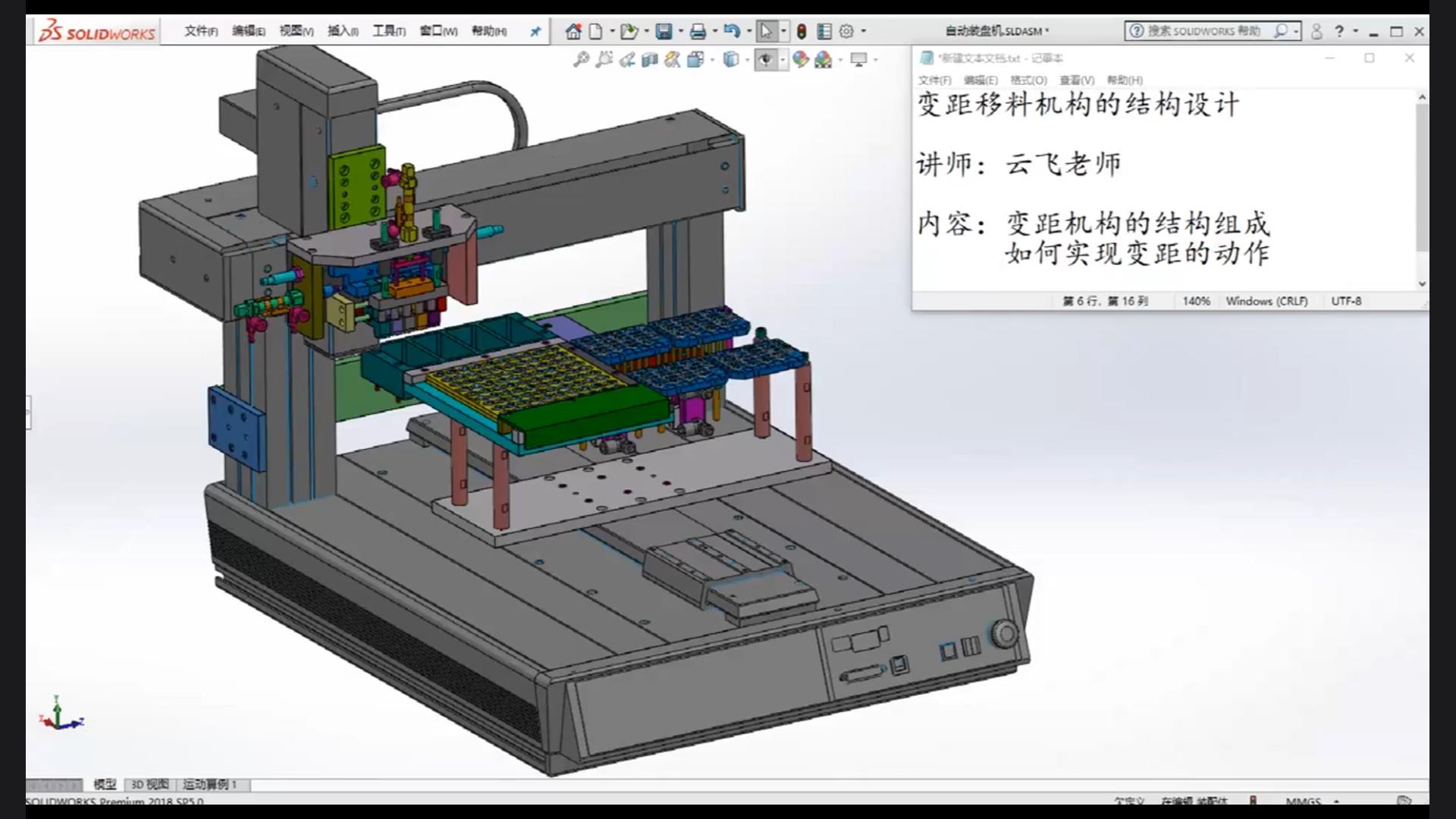
Task: Expand the Save dropdown arrow
Action: pos(680,31)
